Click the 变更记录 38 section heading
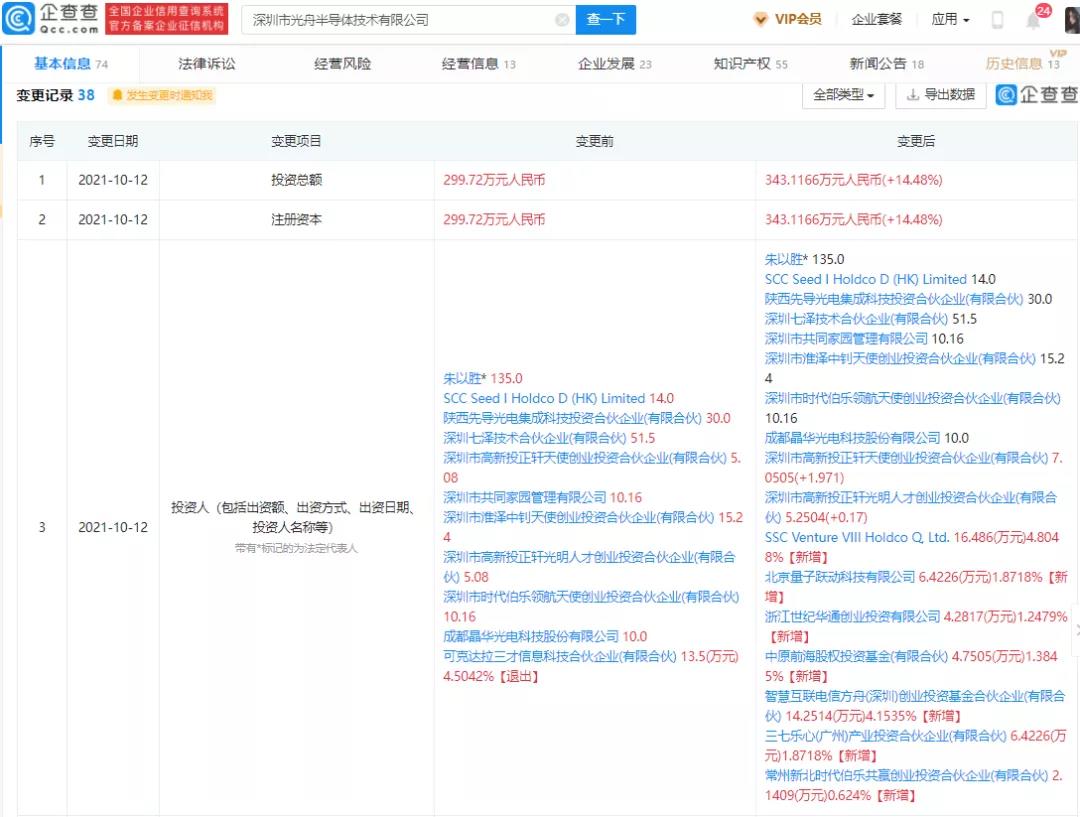1080x817 pixels. [x=55, y=95]
